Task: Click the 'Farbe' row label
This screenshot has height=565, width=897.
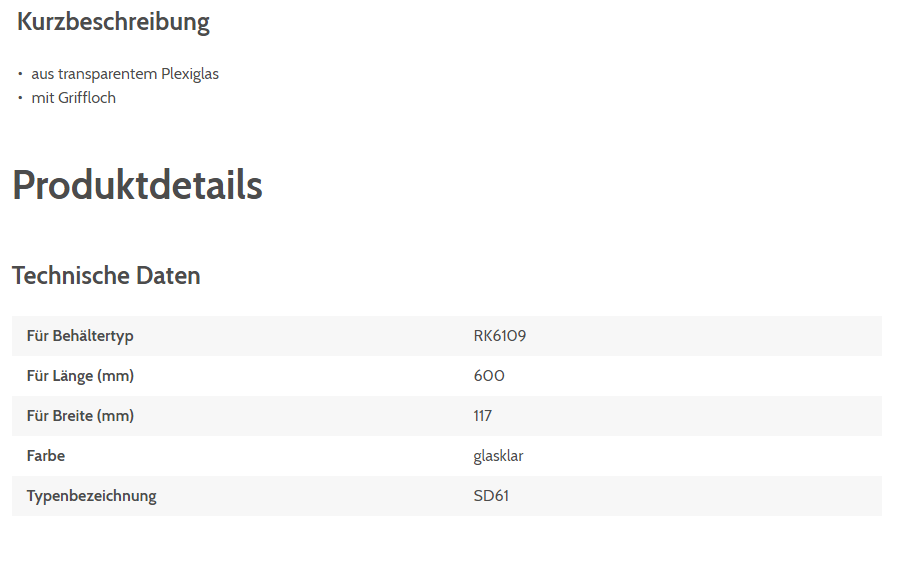Action: (46, 456)
